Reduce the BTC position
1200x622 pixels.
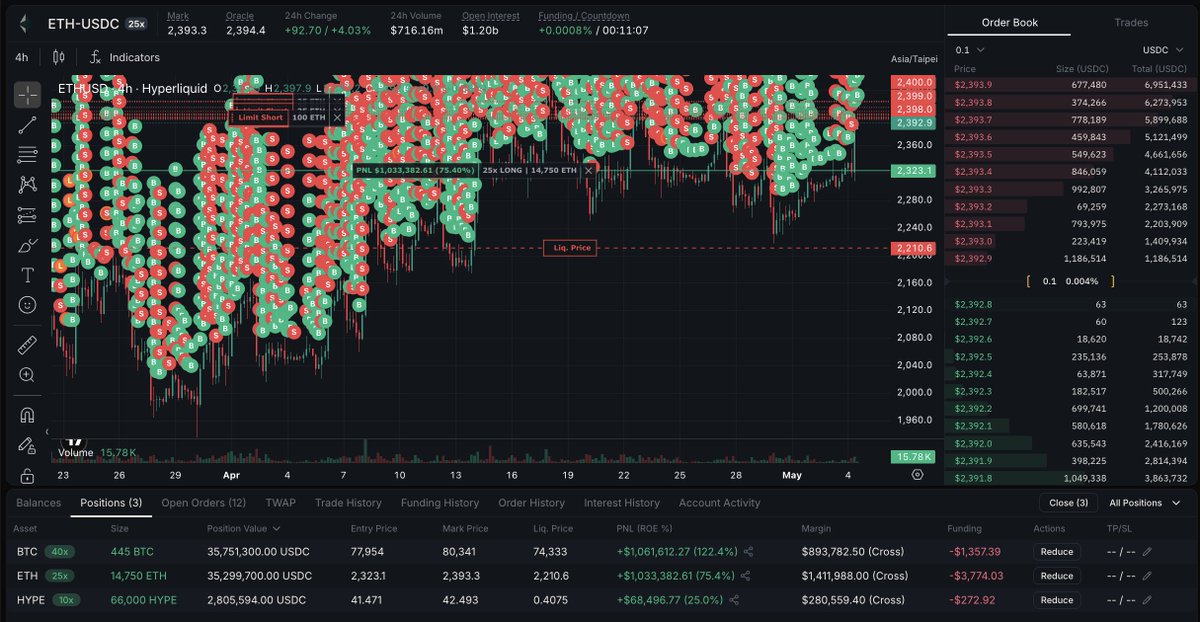tap(1057, 552)
